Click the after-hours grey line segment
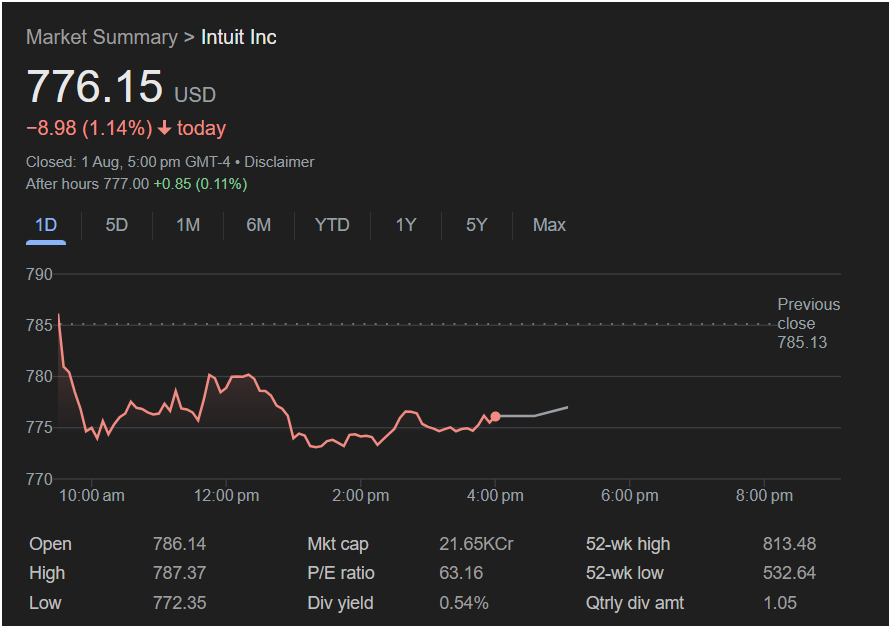The width and height of the screenshot is (891, 628). click(x=534, y=413)
